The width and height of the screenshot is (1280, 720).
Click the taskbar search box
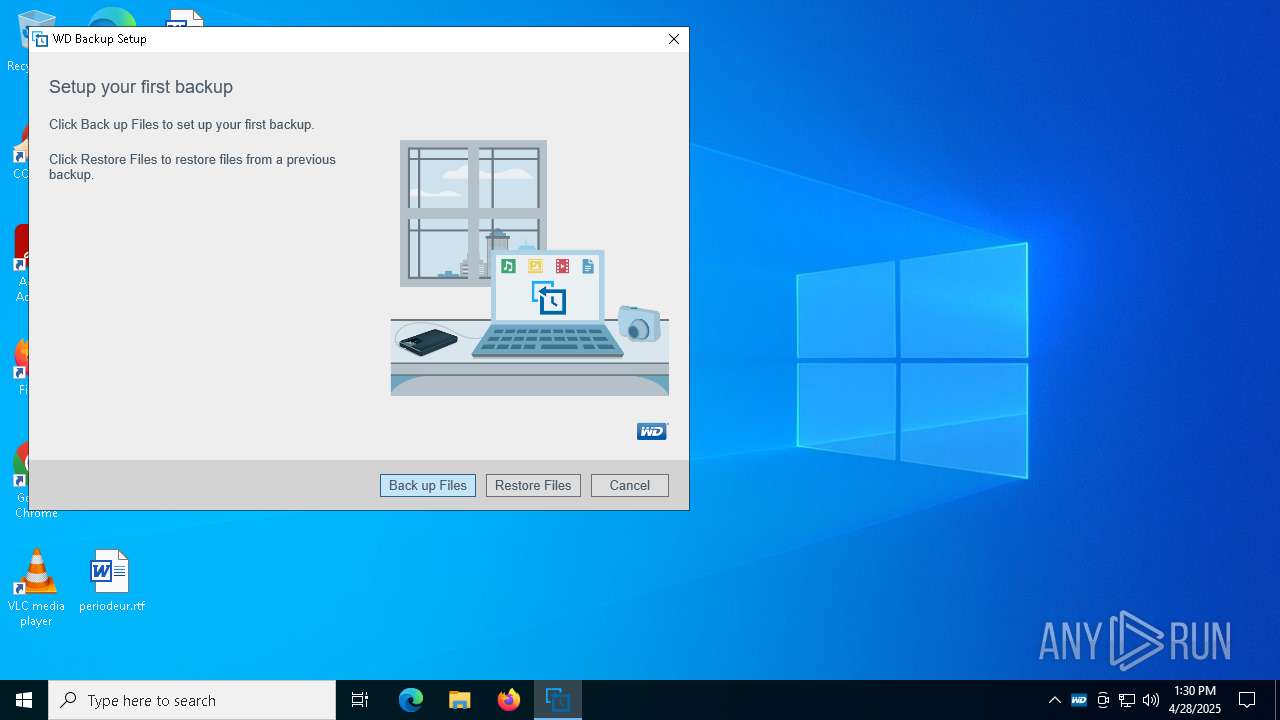click(192, 700)
